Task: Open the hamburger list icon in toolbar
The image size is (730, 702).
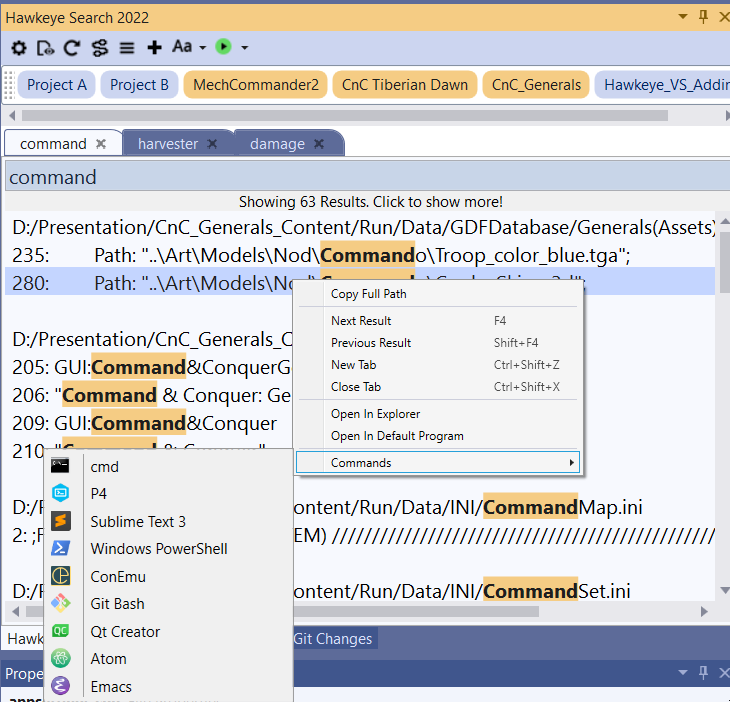Action: click(x=127, y=47)
